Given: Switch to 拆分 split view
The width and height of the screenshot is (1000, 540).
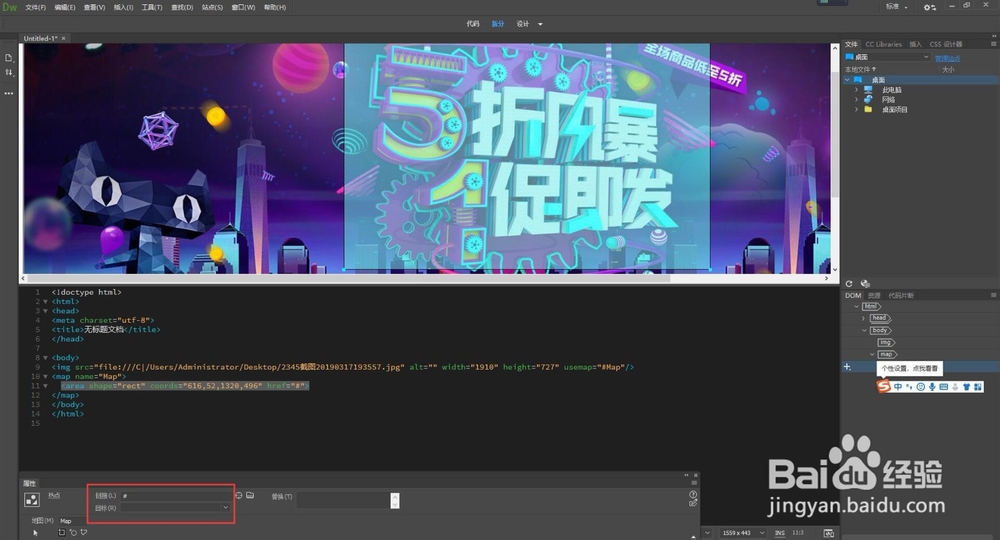Looking at the screenshot, I should [x=497, y=24].
